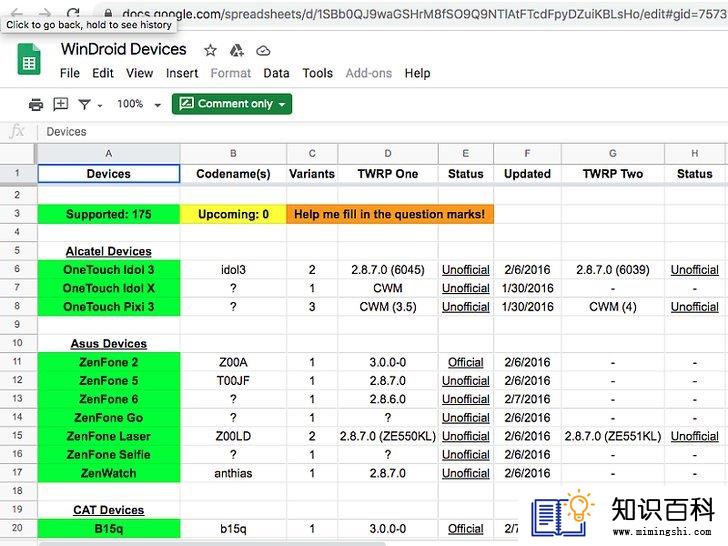
Task: Open the Data menu
Action: [x=276, y=73]
